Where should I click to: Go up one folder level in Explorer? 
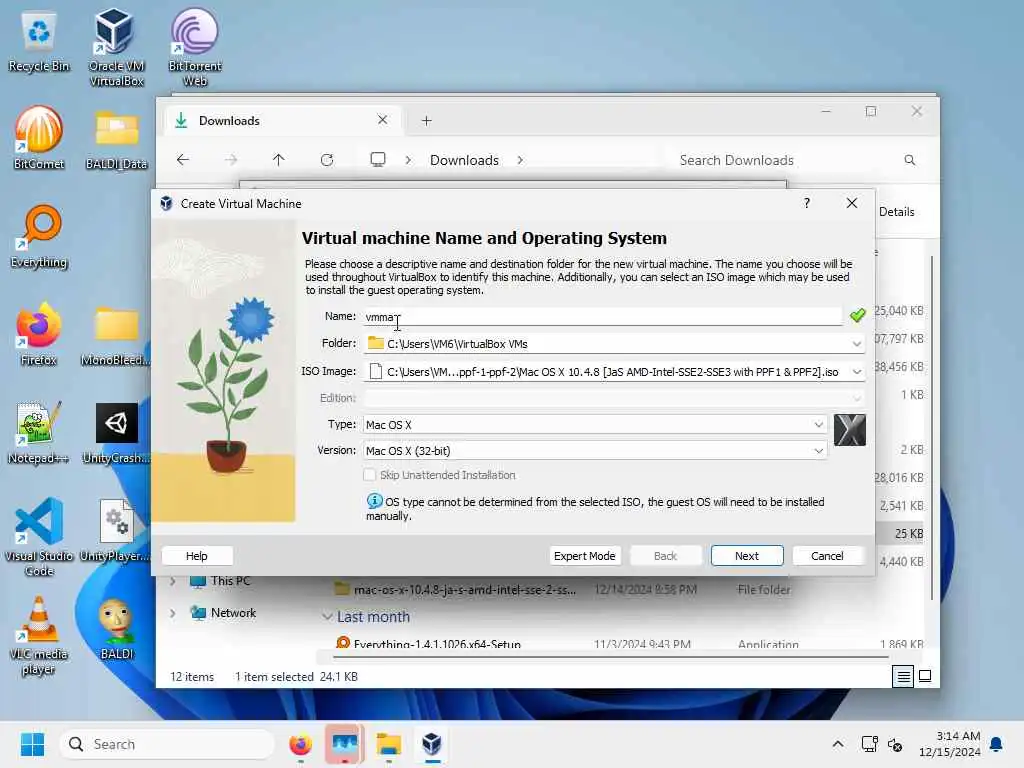(279, 160)
